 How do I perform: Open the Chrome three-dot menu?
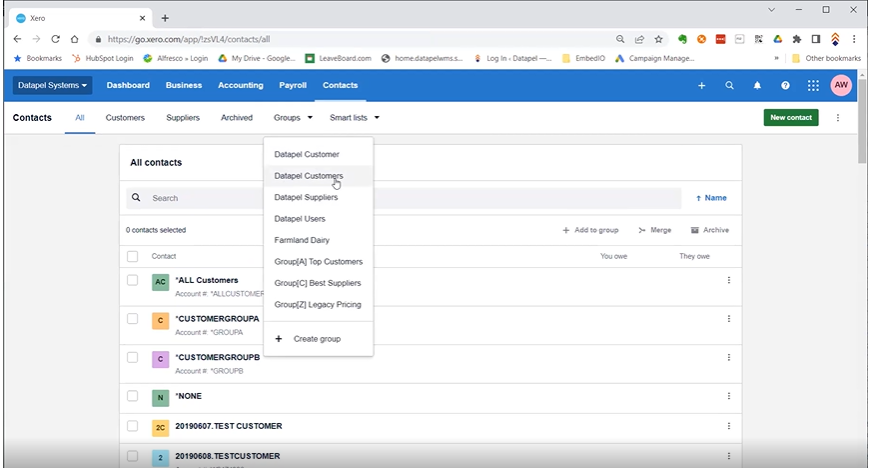tap(854, 39)
